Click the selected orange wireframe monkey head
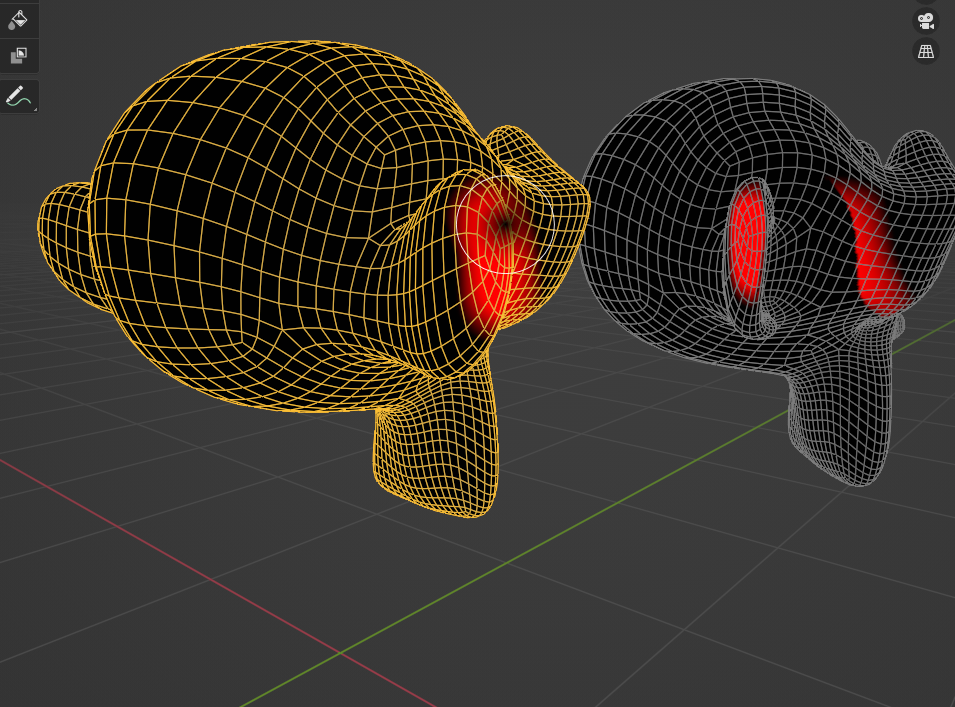 (x=314, y=278)
